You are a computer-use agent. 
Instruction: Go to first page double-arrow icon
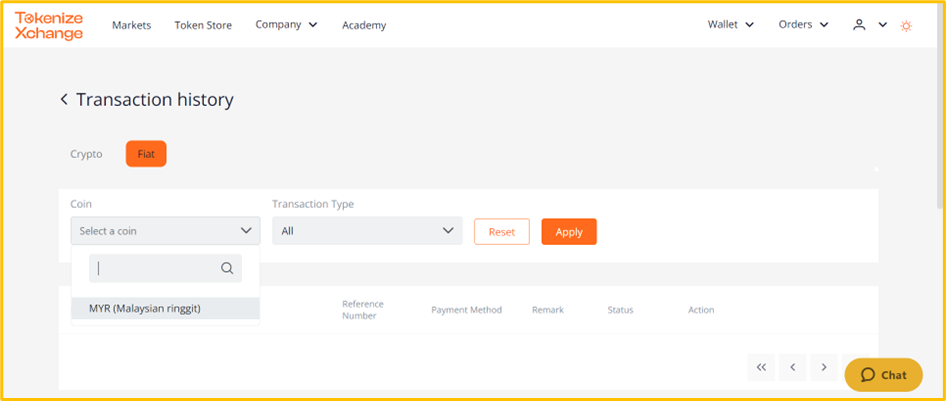point(761,367)
